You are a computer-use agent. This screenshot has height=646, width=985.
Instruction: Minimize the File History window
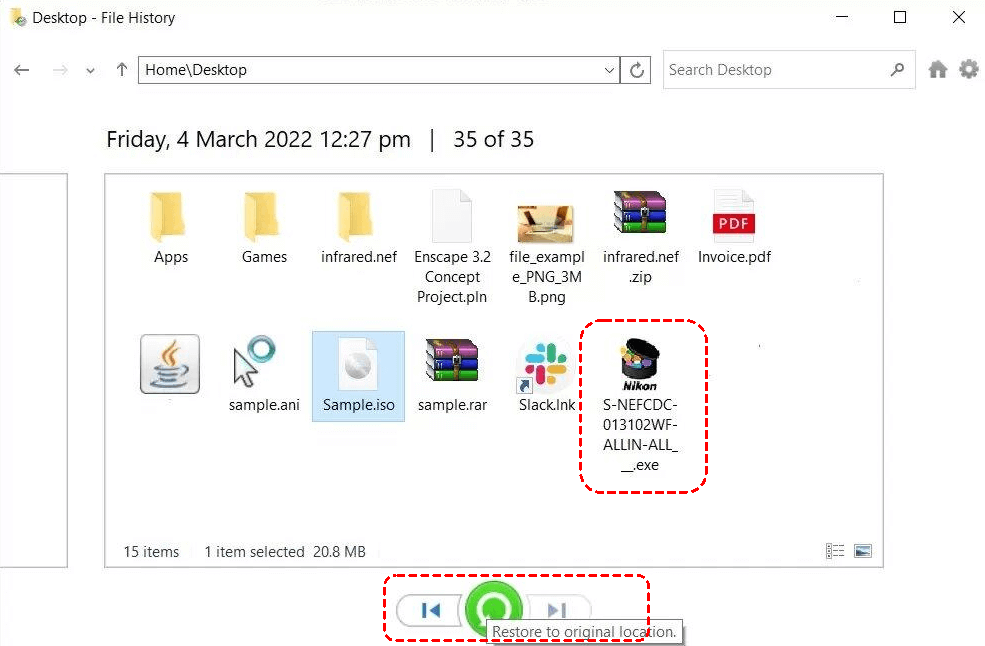(x=842, y=17)
